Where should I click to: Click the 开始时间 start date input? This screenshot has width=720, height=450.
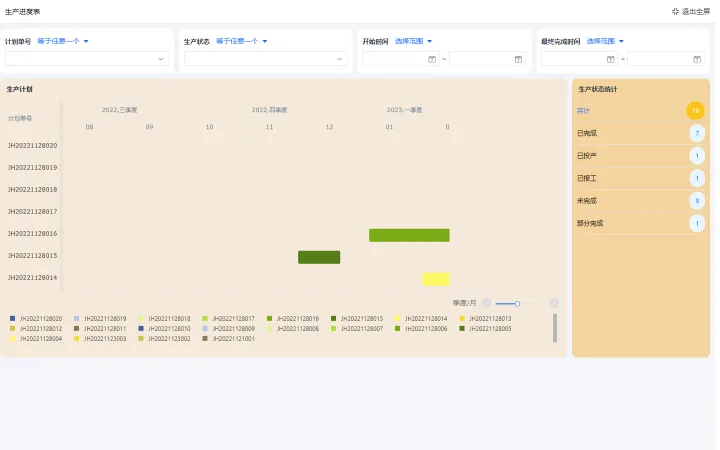(400, 59)
